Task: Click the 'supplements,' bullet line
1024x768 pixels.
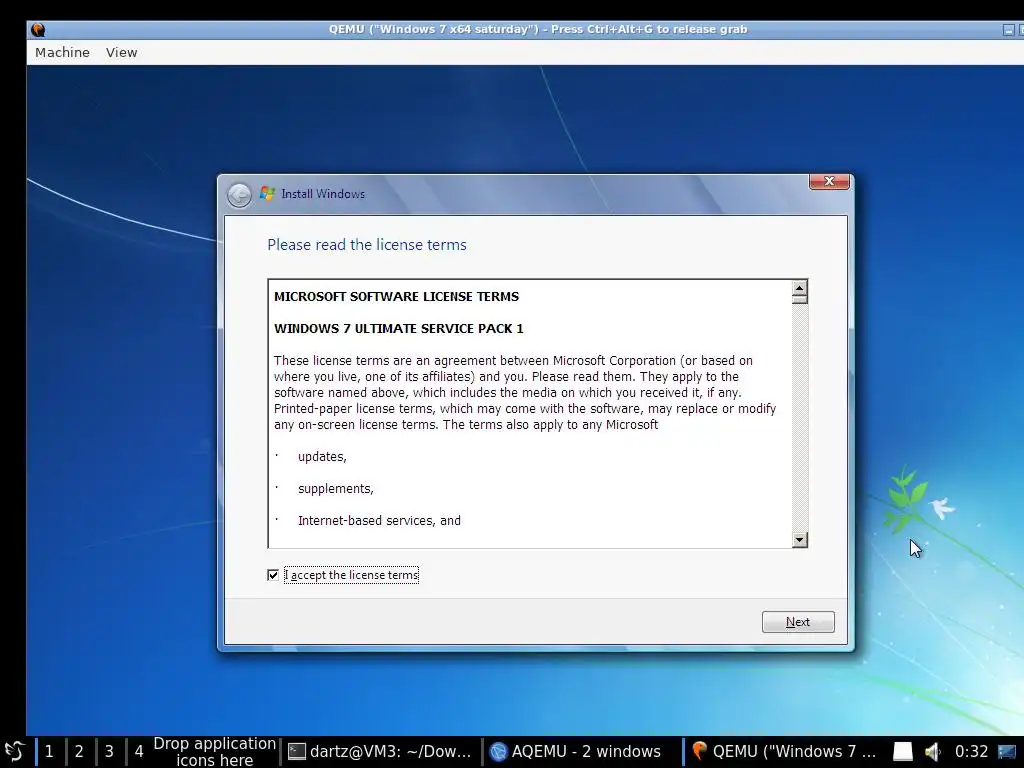Action: pyautogui.click(x=336, y=488)
